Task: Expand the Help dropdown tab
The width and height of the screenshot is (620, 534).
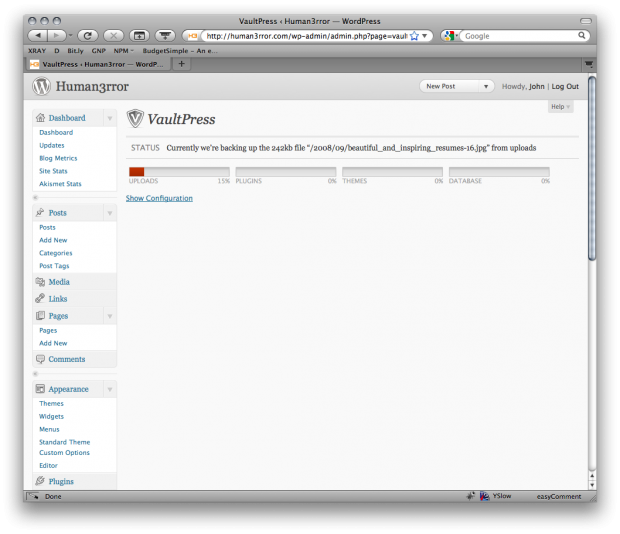Action: (x=560, y=107)
